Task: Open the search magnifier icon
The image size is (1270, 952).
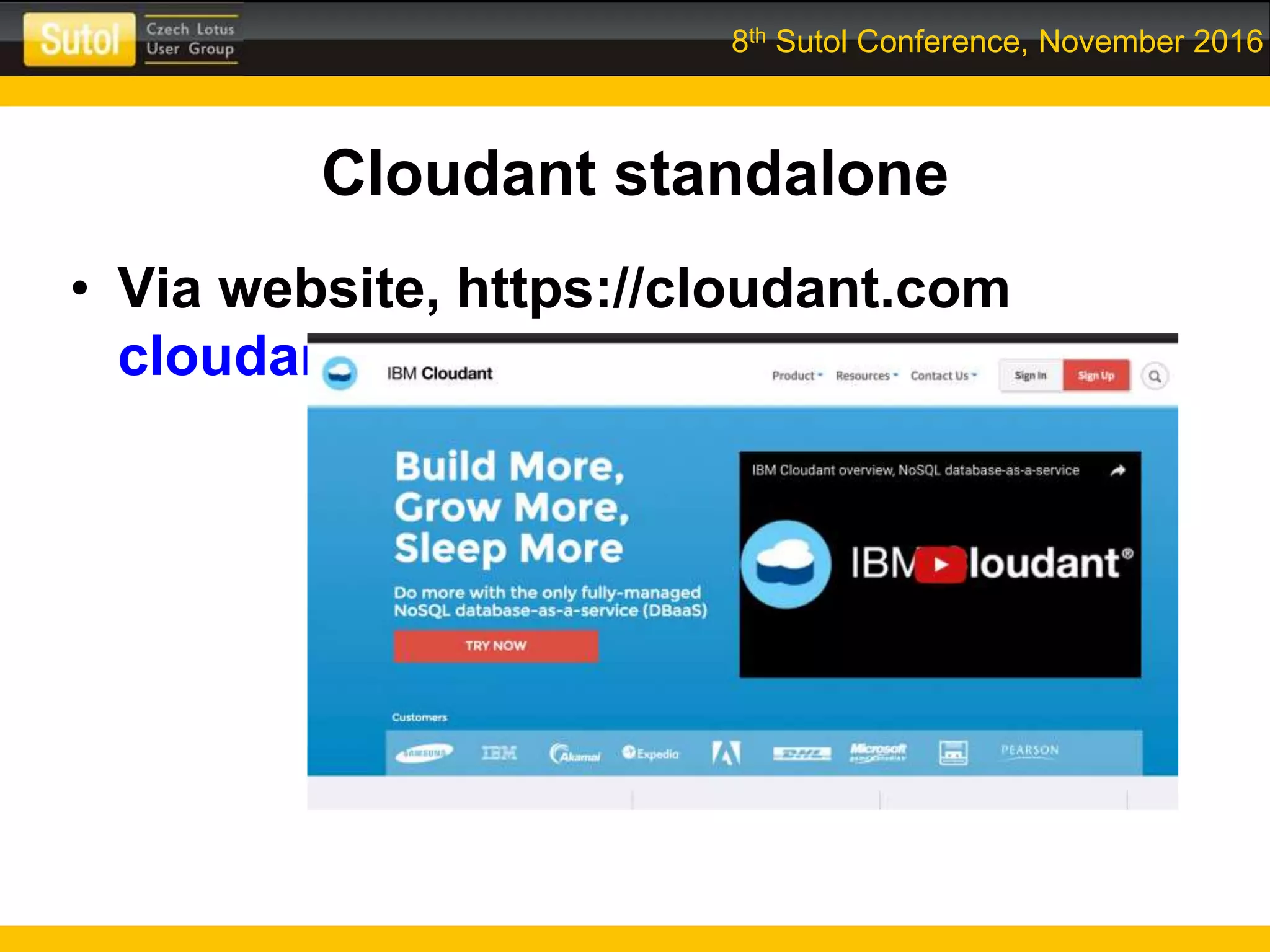Action: click(1155, 376)
